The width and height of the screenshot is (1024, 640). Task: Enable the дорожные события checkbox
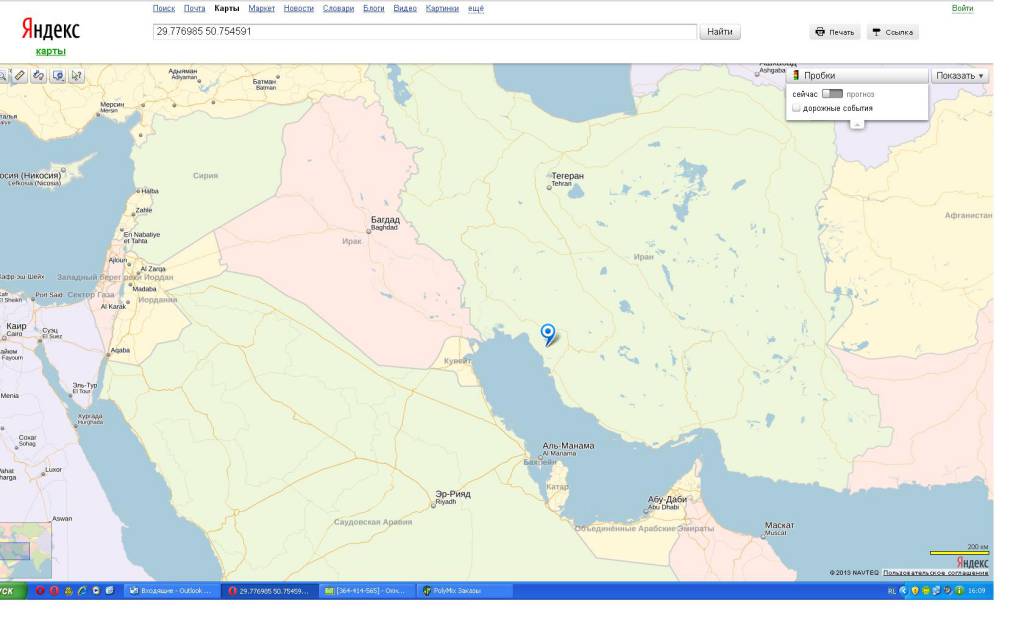click(797, 108)
